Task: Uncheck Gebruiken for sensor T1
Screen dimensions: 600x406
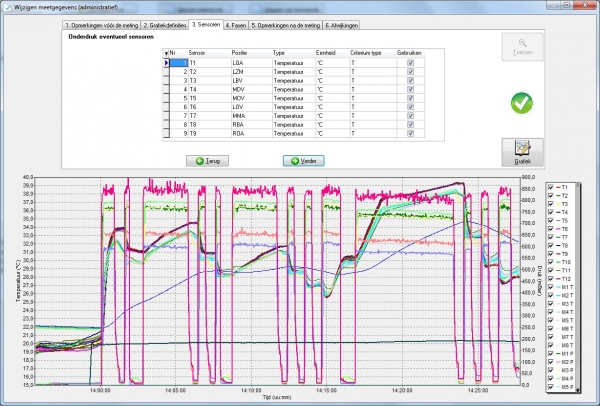Action: pyautogui.click(x=410, y=62)
